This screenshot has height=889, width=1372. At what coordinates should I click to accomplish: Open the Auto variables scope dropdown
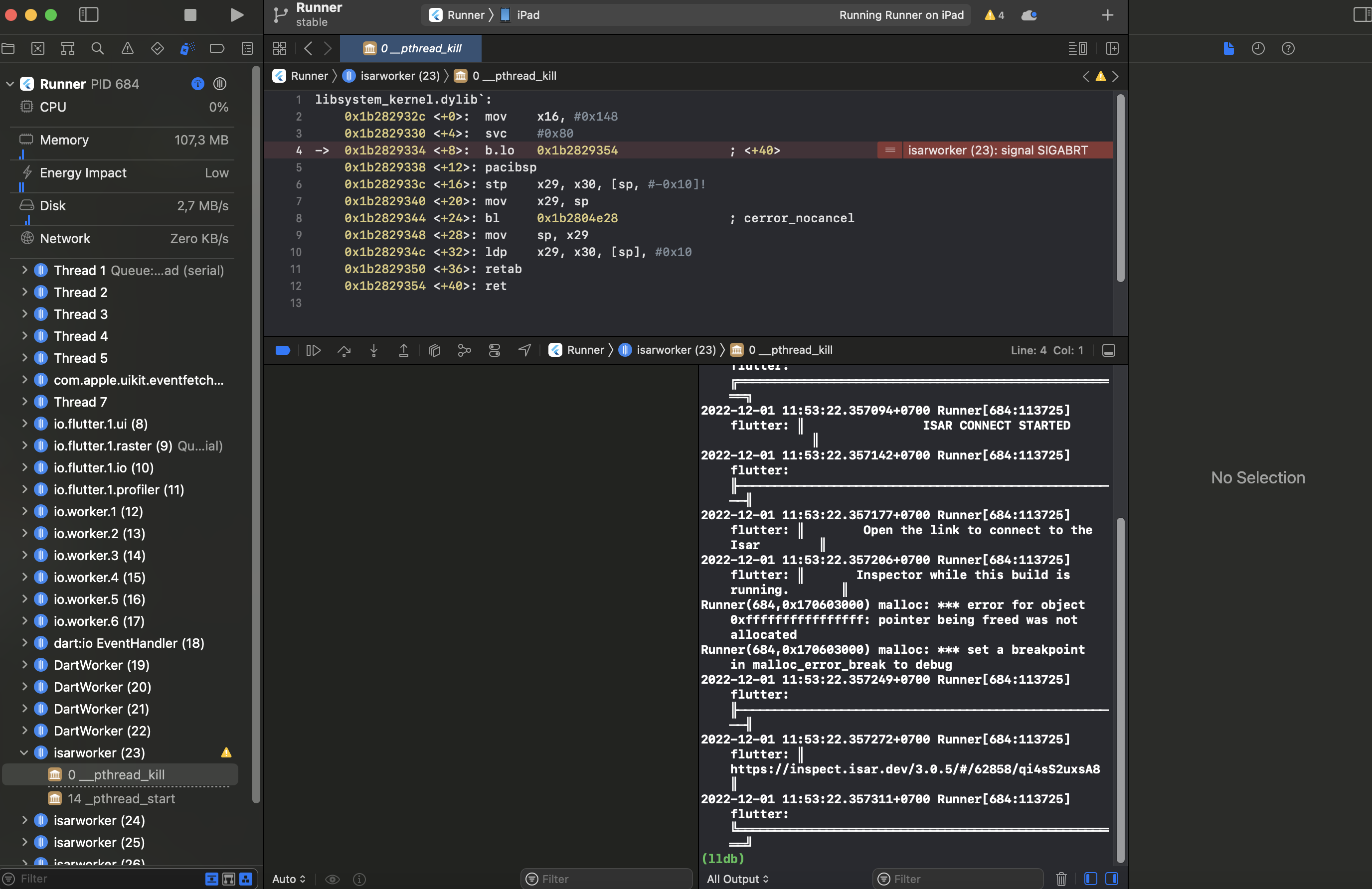[288, 879]
